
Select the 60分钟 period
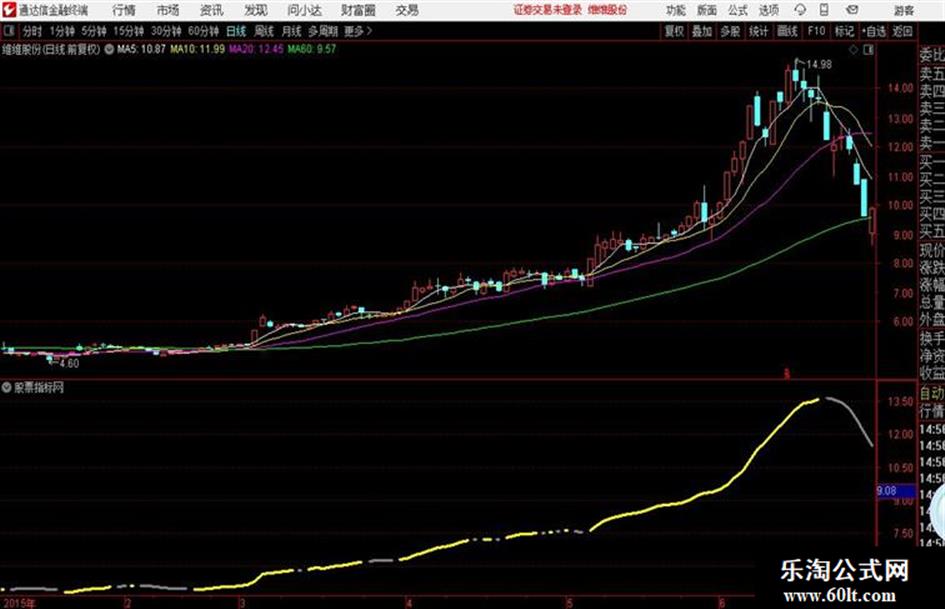click(204, 31)
